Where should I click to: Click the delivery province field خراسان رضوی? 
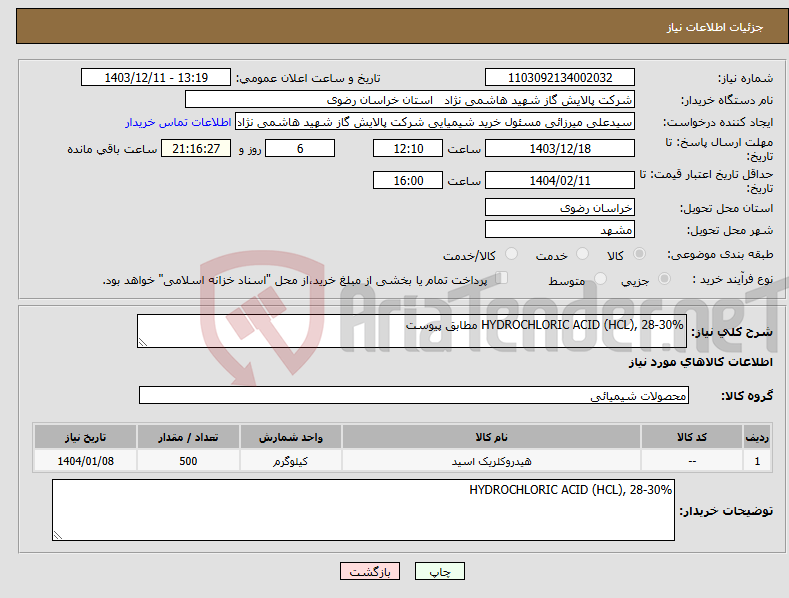560,207
